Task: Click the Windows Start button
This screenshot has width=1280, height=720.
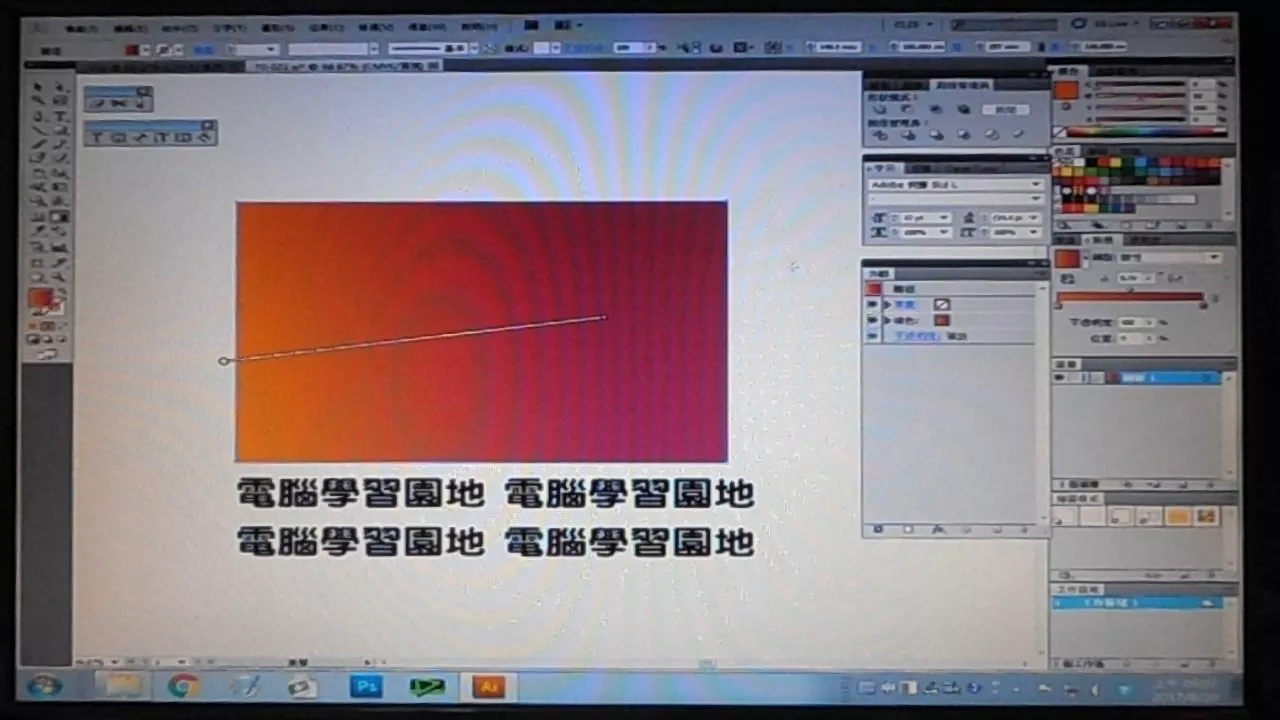Action: coord(44,686)
